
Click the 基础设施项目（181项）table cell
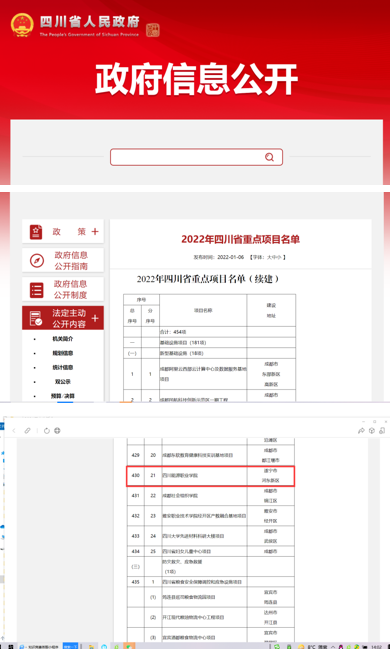pyautogui.click(x=203, y=343)
